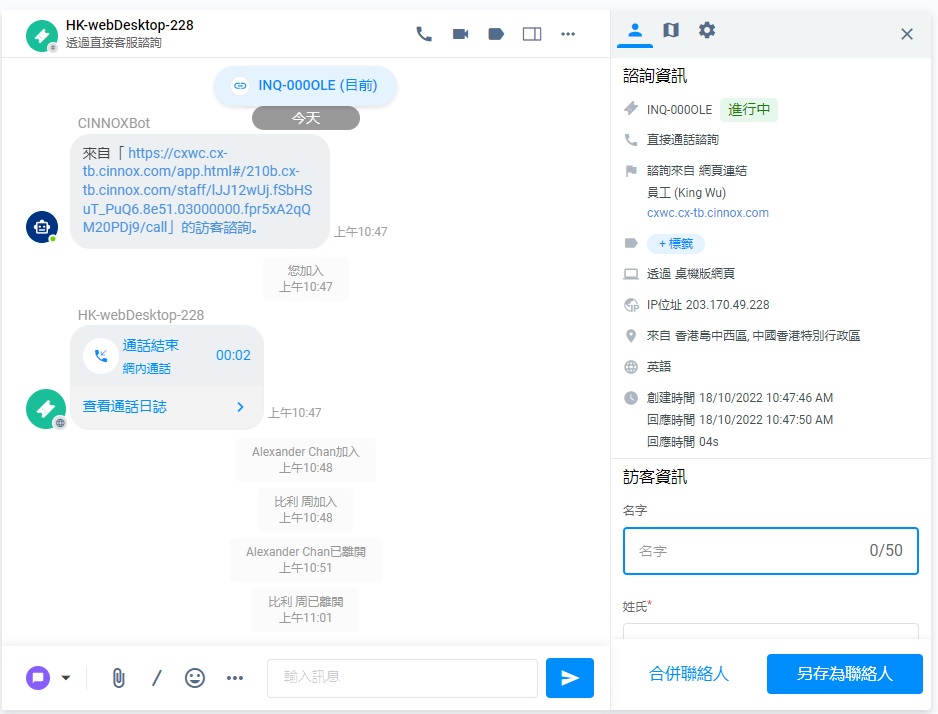This screenshot has width=938, height=714.
Task: Click 合併聯絡人 merge contact
Action: [x=689, y=674]
